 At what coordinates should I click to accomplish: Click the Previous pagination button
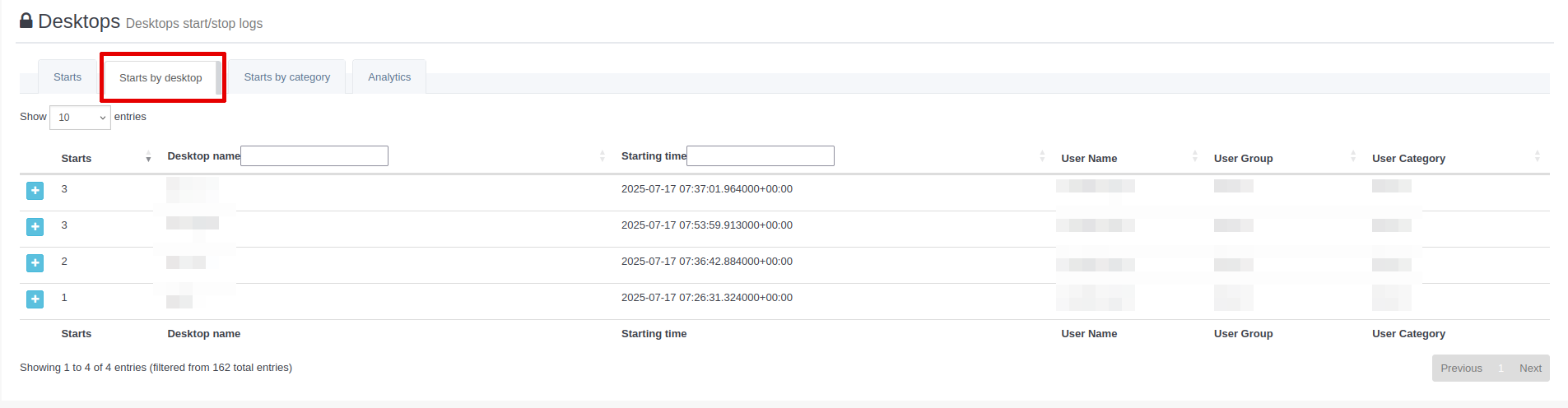[x=1461, y=369]
